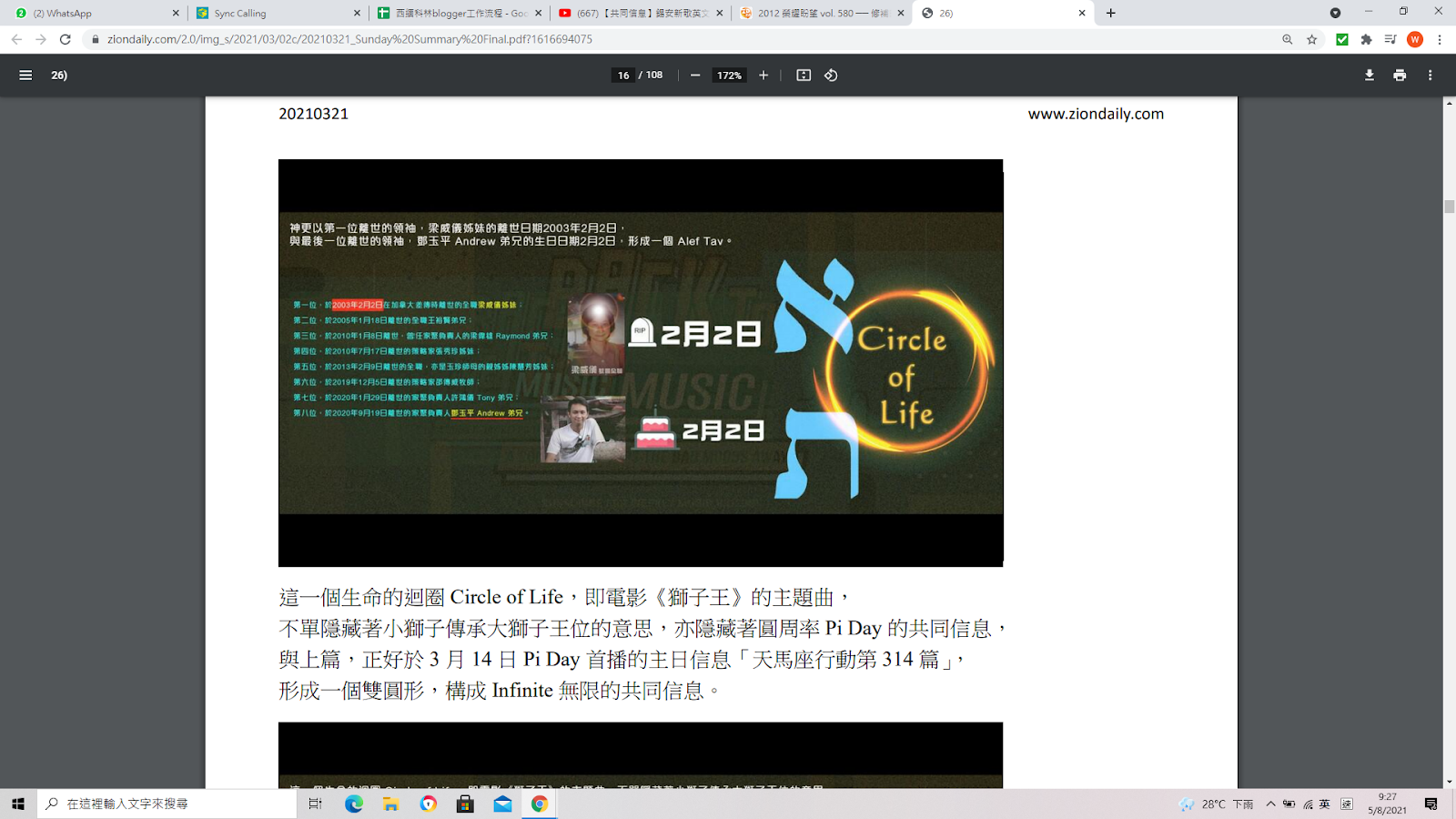Click the zoom percentage field 172%
Viewport: 1456px width, 819px height.
[729, 76]
